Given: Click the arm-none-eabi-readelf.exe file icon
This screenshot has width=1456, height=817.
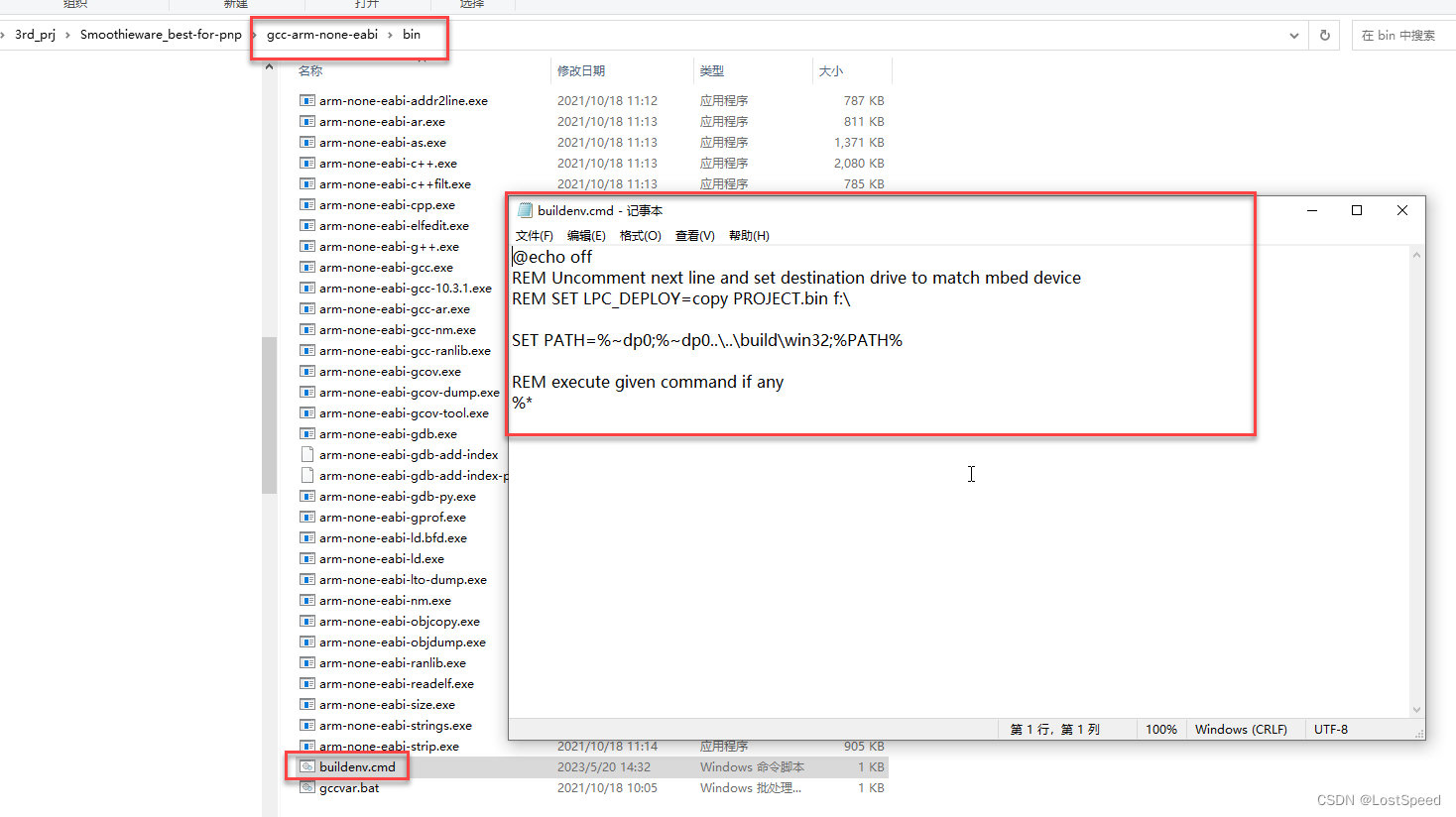Looking at the screenshot, I should point(307,683).
